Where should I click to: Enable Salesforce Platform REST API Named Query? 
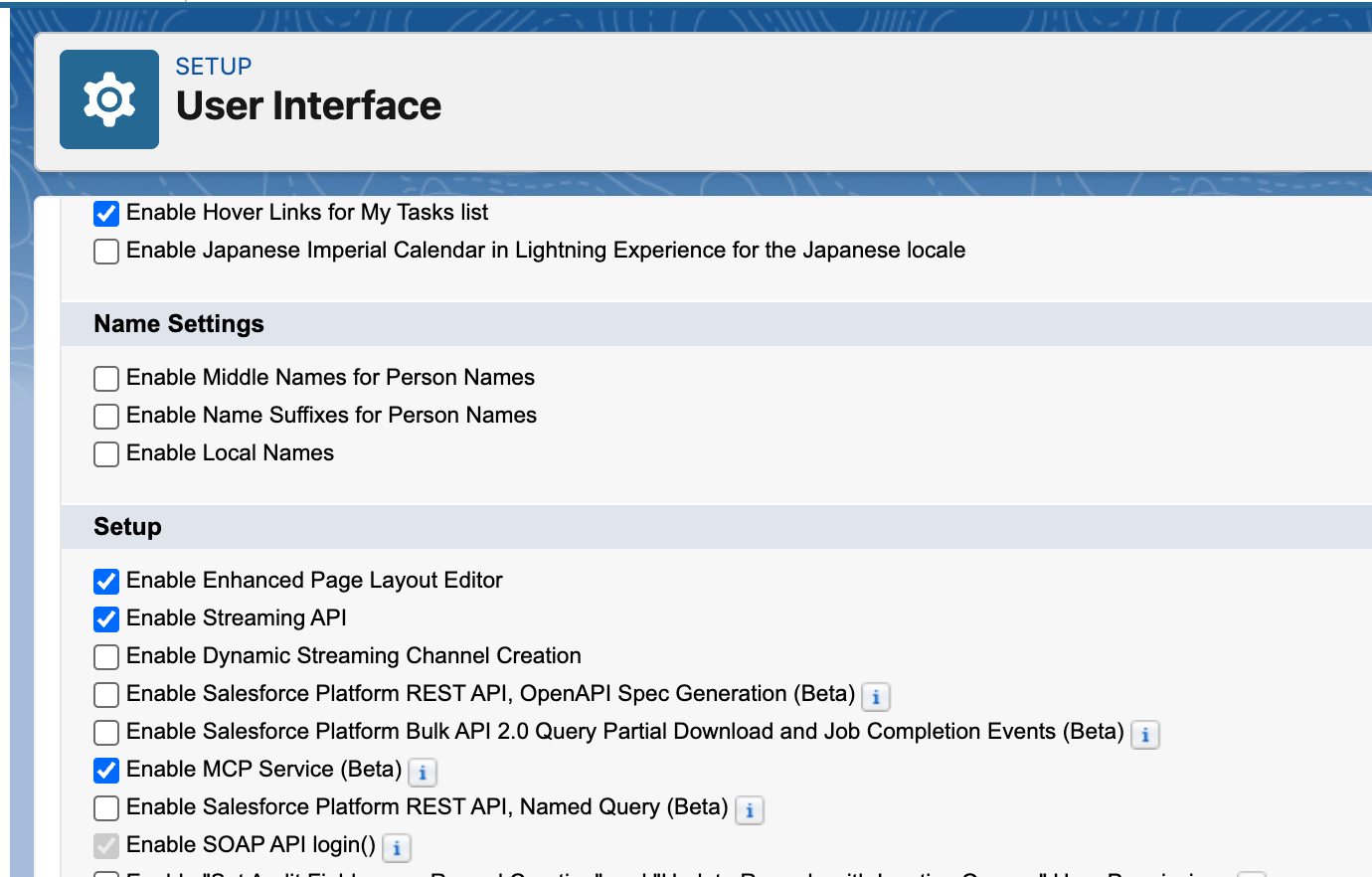(x=105, y=807)
